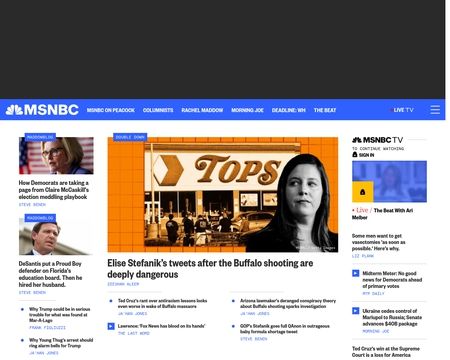Click the play icon beside Midterm Meter story

tap(356, 273)
